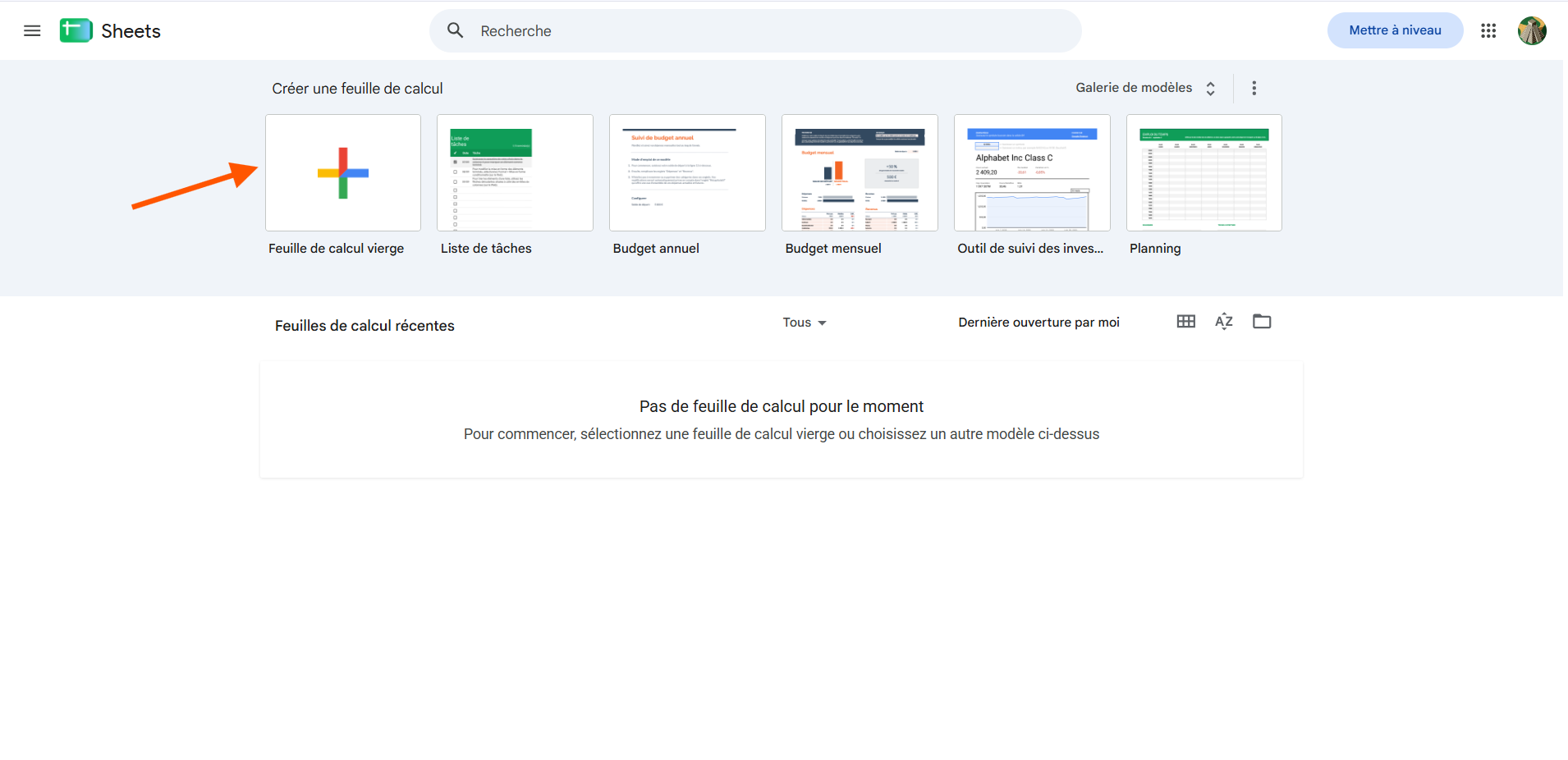Open the Google apps grid
Image resolution: width=1568 pixels, height=760 pixels.
coord(1488,30)
